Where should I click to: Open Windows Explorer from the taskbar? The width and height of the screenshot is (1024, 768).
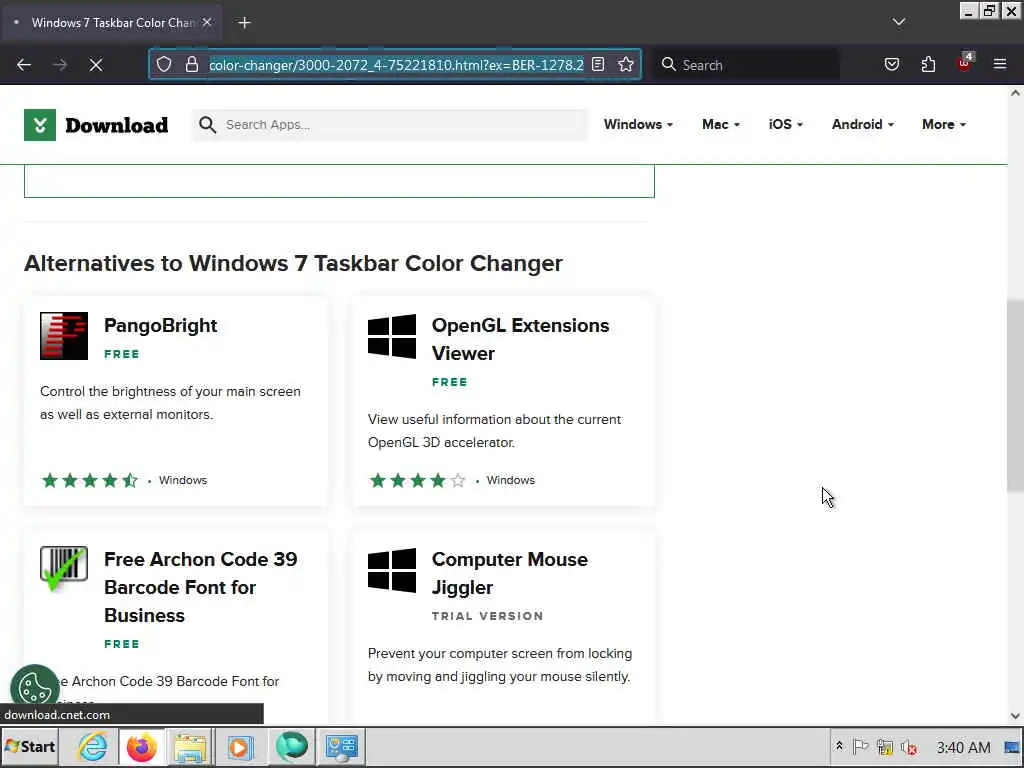190,746
